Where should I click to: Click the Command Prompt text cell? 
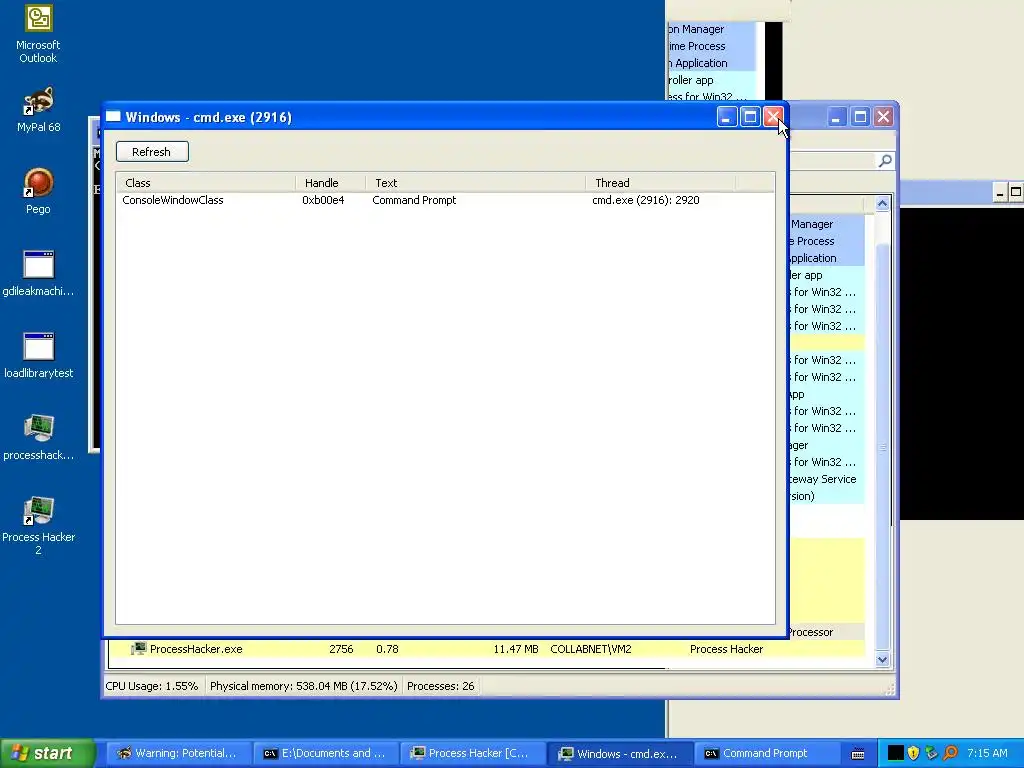point(414,200)
